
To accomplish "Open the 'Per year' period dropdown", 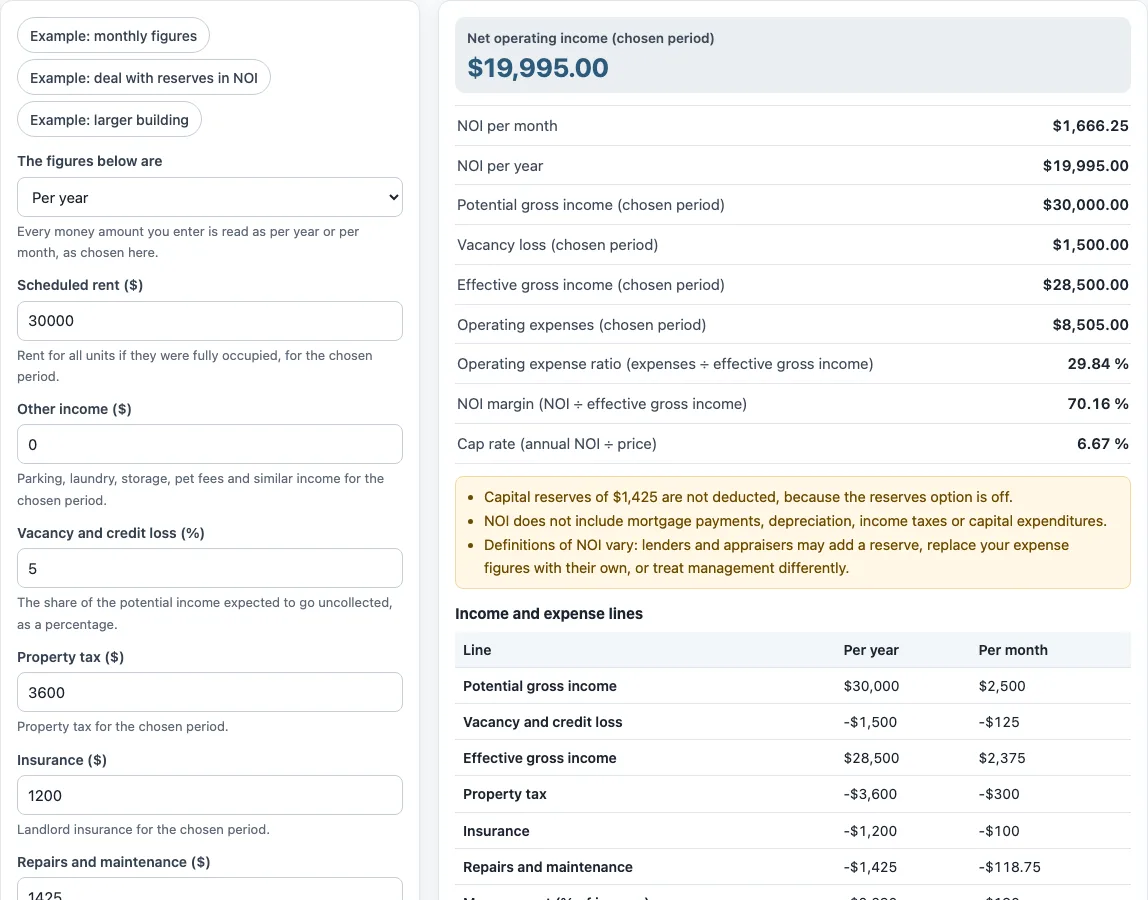I will pyautogui.click(x=210, y=197).
